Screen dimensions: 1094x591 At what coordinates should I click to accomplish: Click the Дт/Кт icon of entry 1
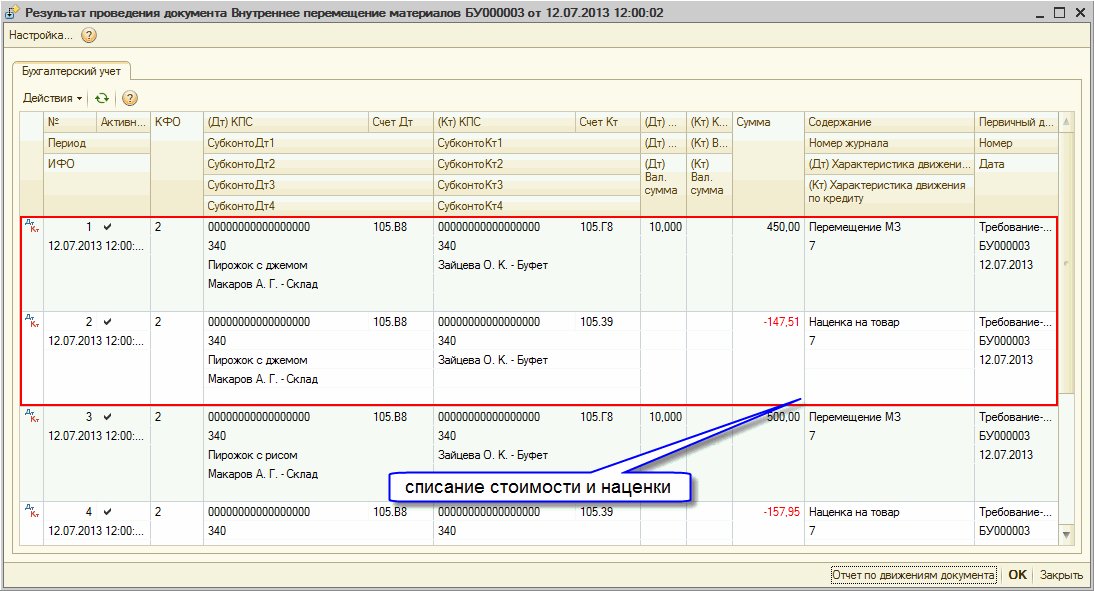point(32,226)
